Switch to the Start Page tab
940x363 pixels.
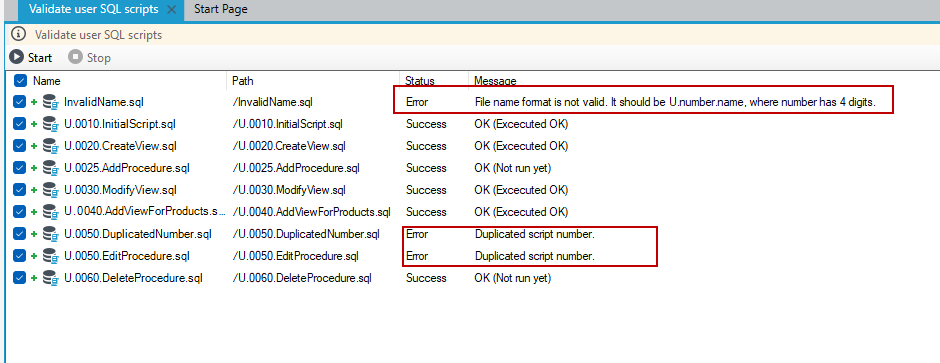(x=221, y=10)
